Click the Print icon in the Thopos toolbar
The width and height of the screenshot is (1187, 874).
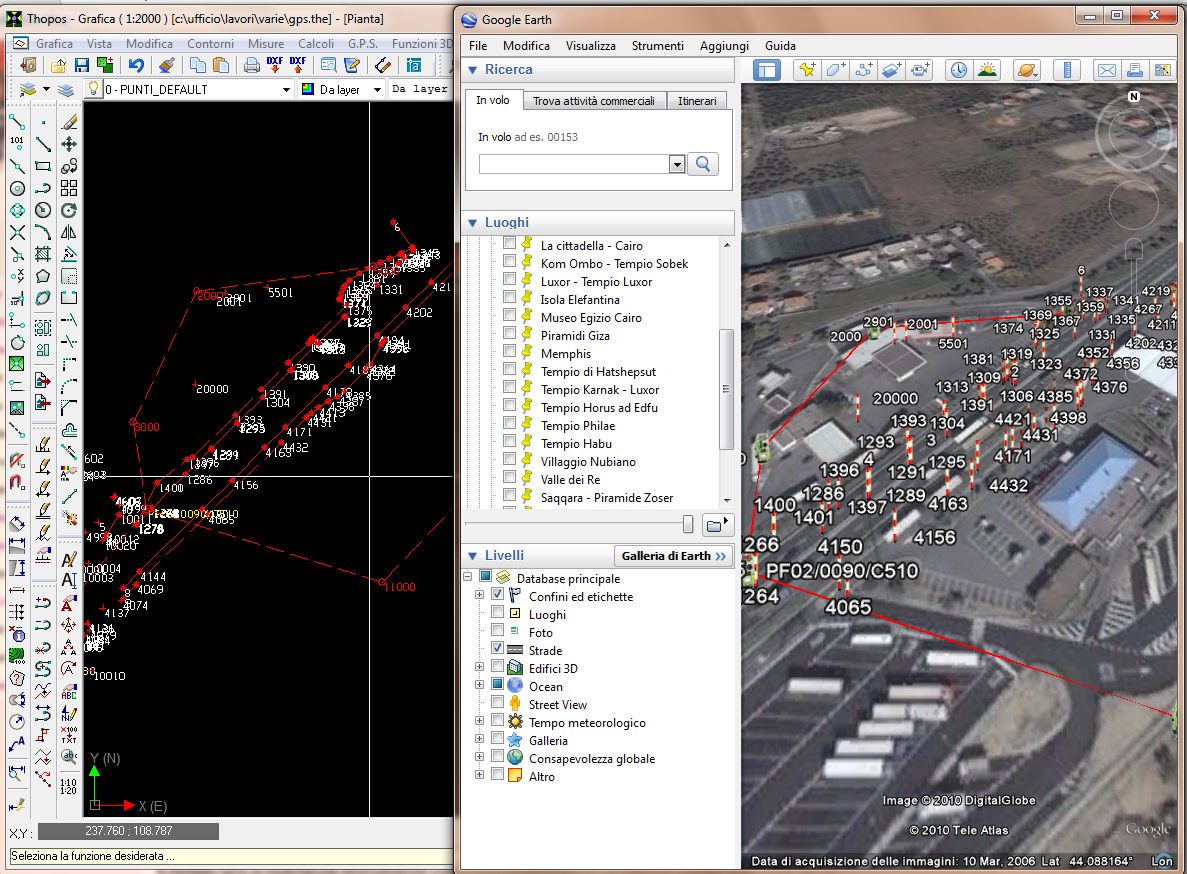[x=252, y=66]
